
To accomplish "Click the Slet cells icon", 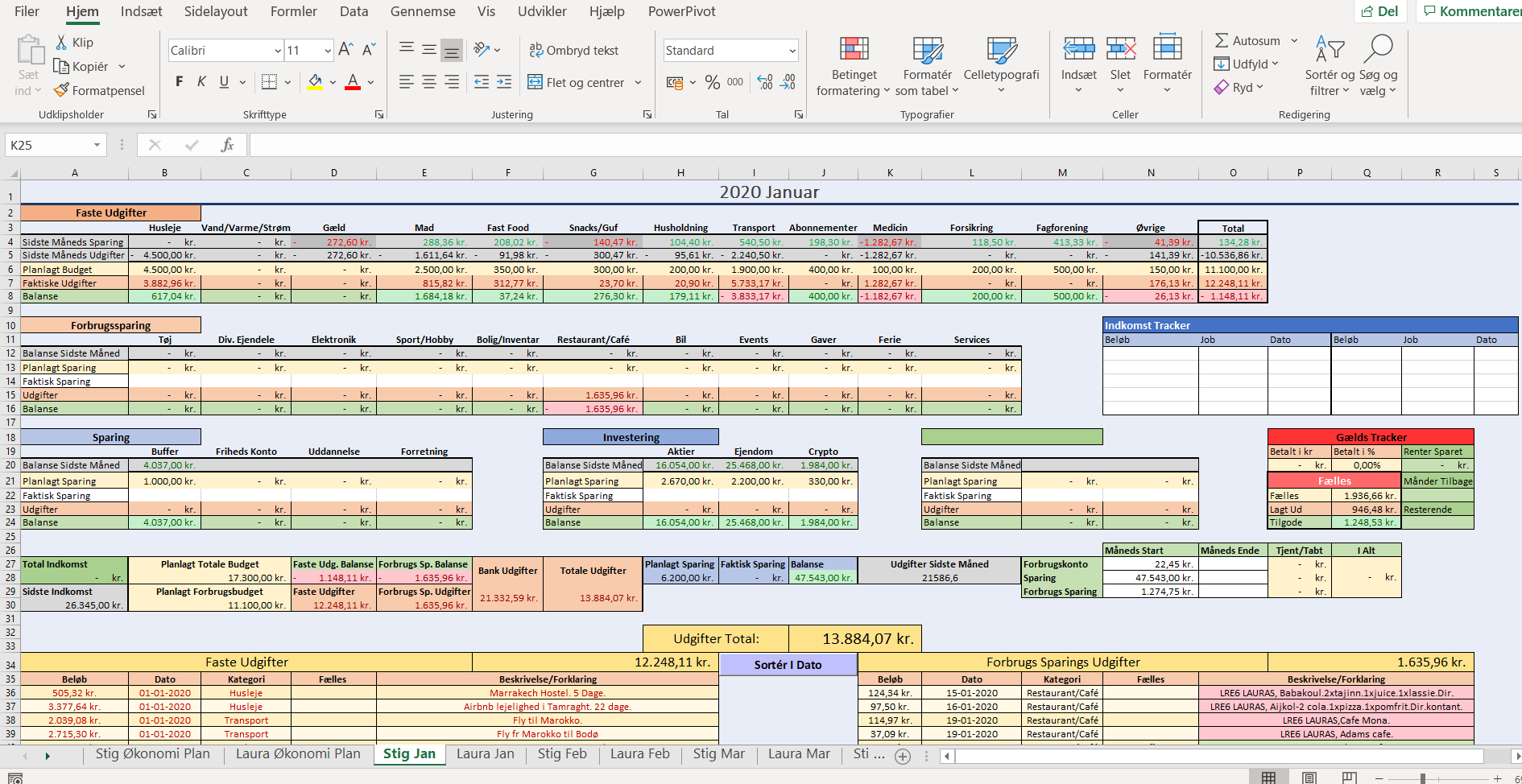I will (x=1120, y=48).
